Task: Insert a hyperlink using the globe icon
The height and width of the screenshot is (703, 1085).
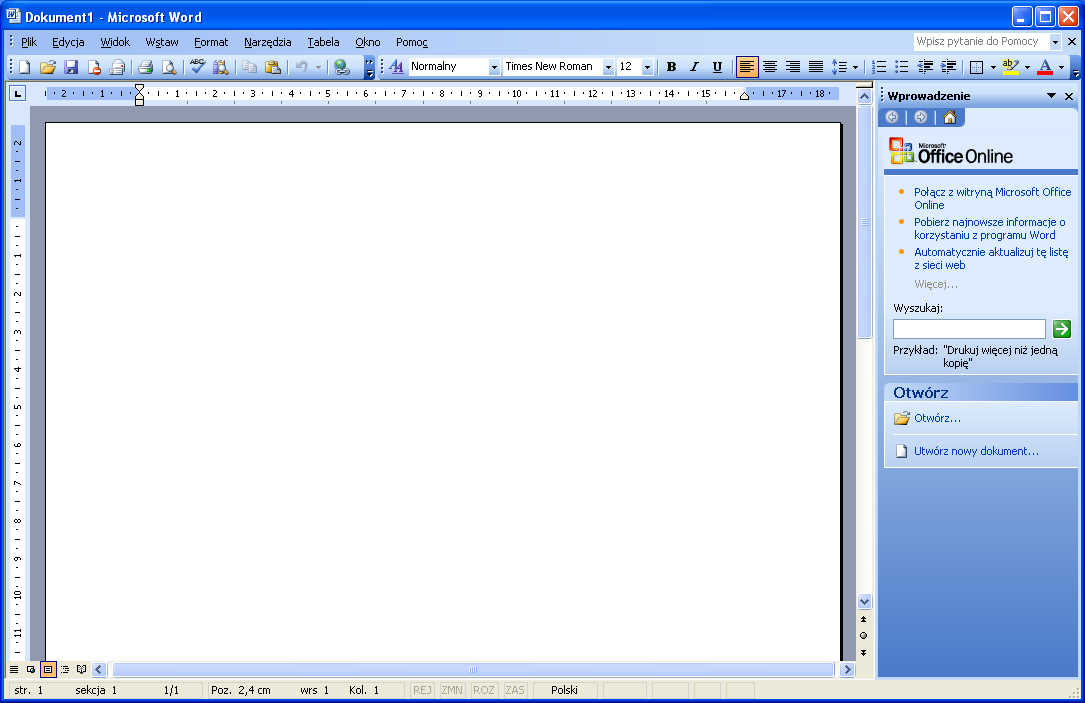Action: click(x=342, y=67)
